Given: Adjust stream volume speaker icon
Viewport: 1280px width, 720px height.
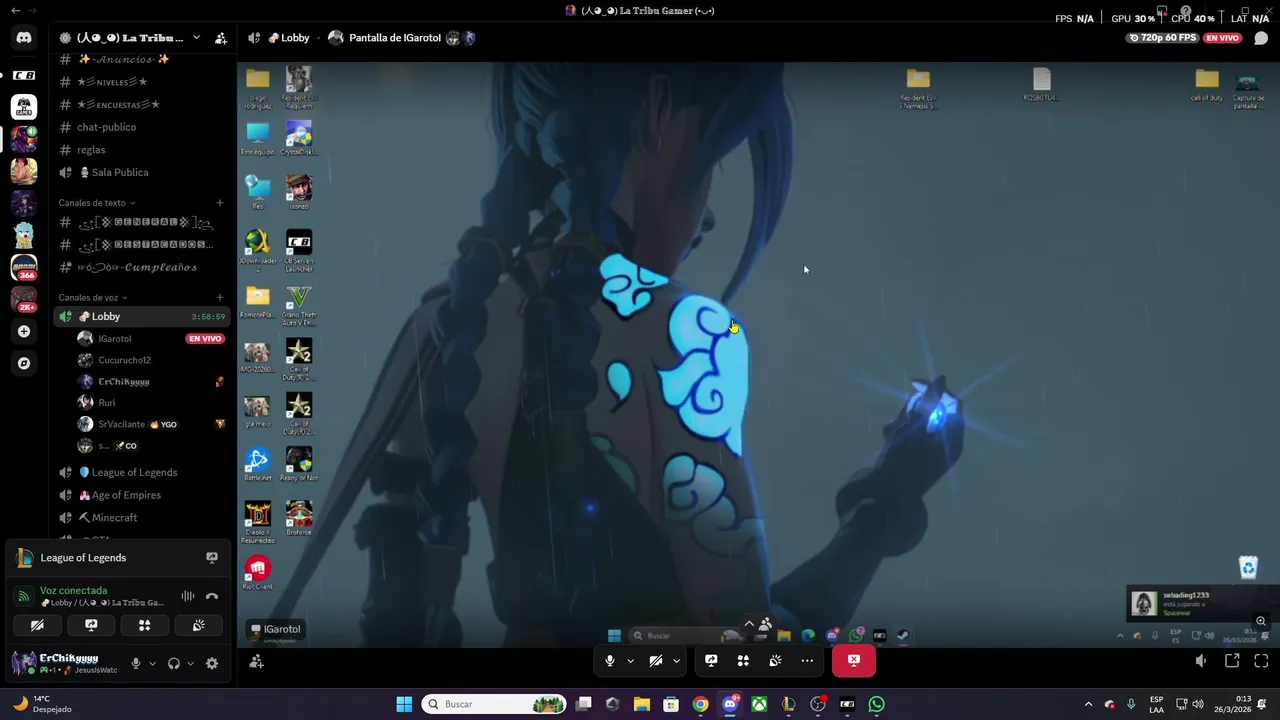Looking at the screenshot, I should pos(1201,661).
